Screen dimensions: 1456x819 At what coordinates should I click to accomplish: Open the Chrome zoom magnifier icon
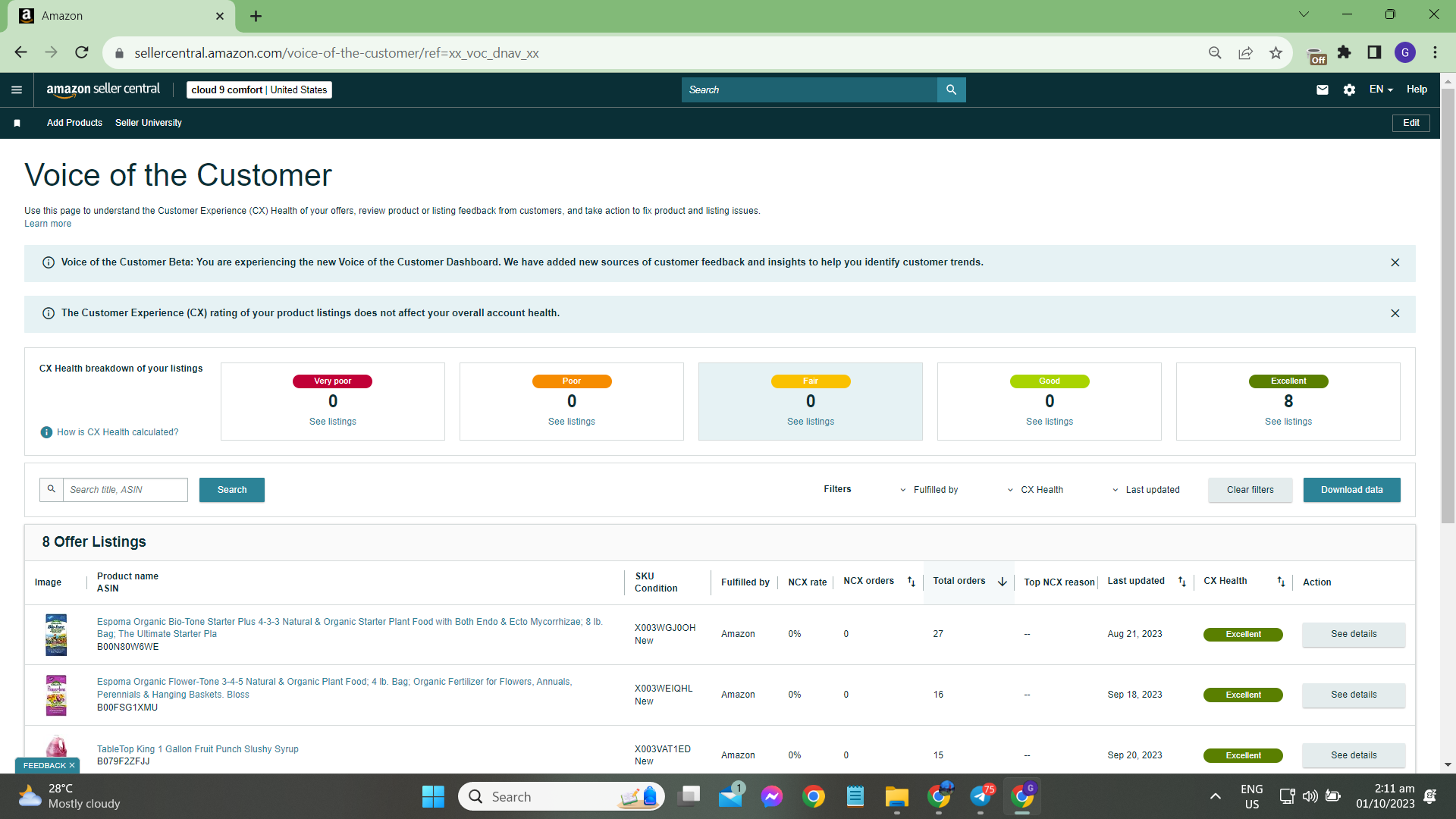(x=1215, y=52)
